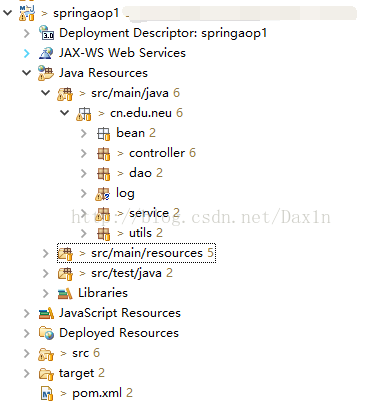Screen dimensions: 383x412
Task: Collapse the src/main/java folder
Action: (x=45, y=93)
